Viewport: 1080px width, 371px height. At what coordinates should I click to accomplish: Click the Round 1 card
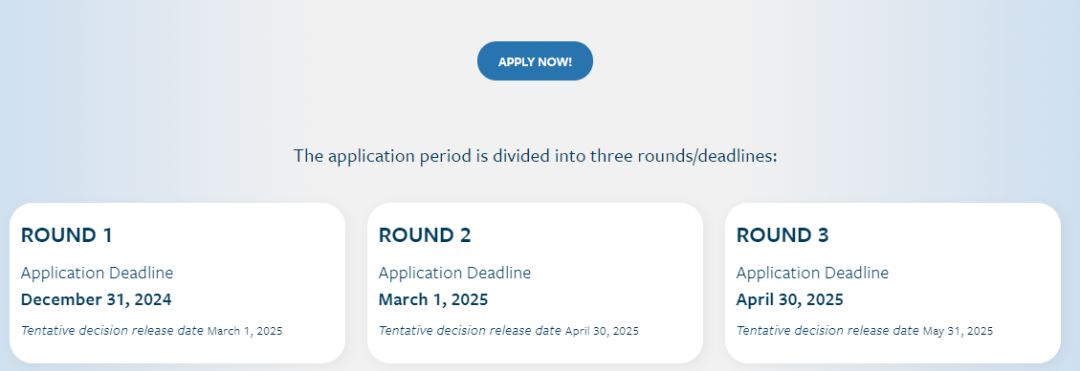(x=177, y=283)
